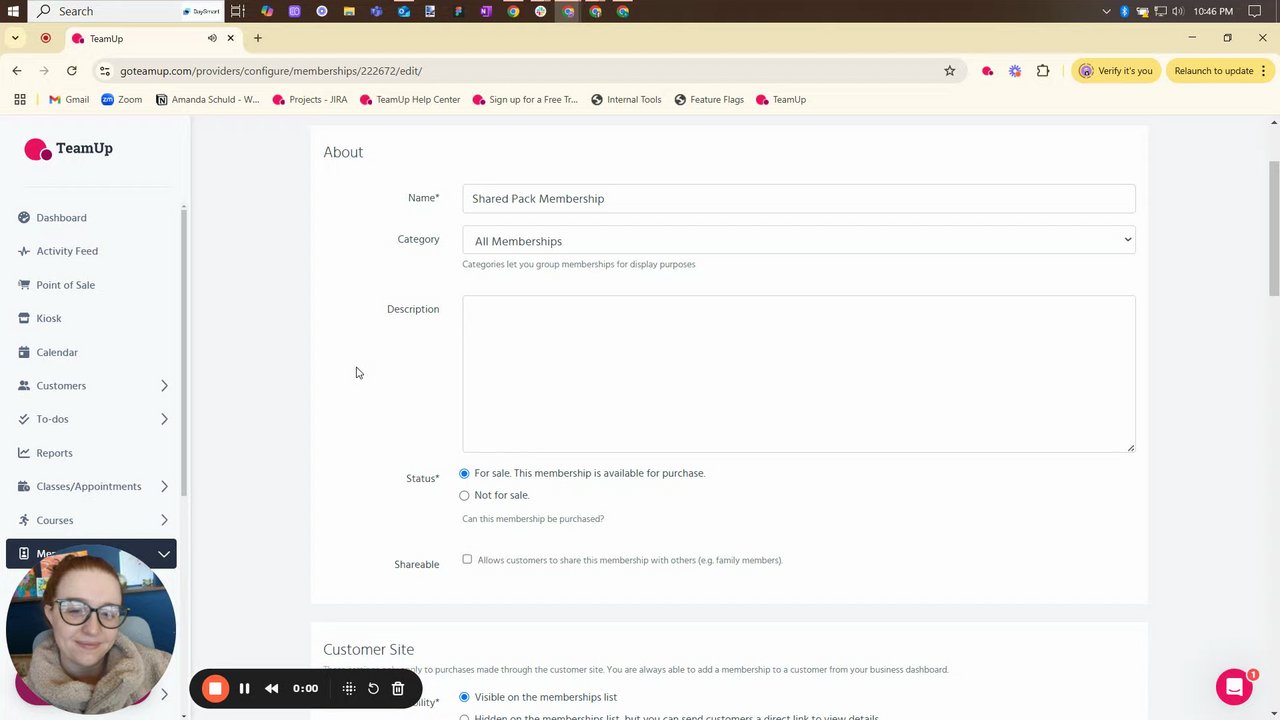Open the Category dropdown

(x=798, y=240)
